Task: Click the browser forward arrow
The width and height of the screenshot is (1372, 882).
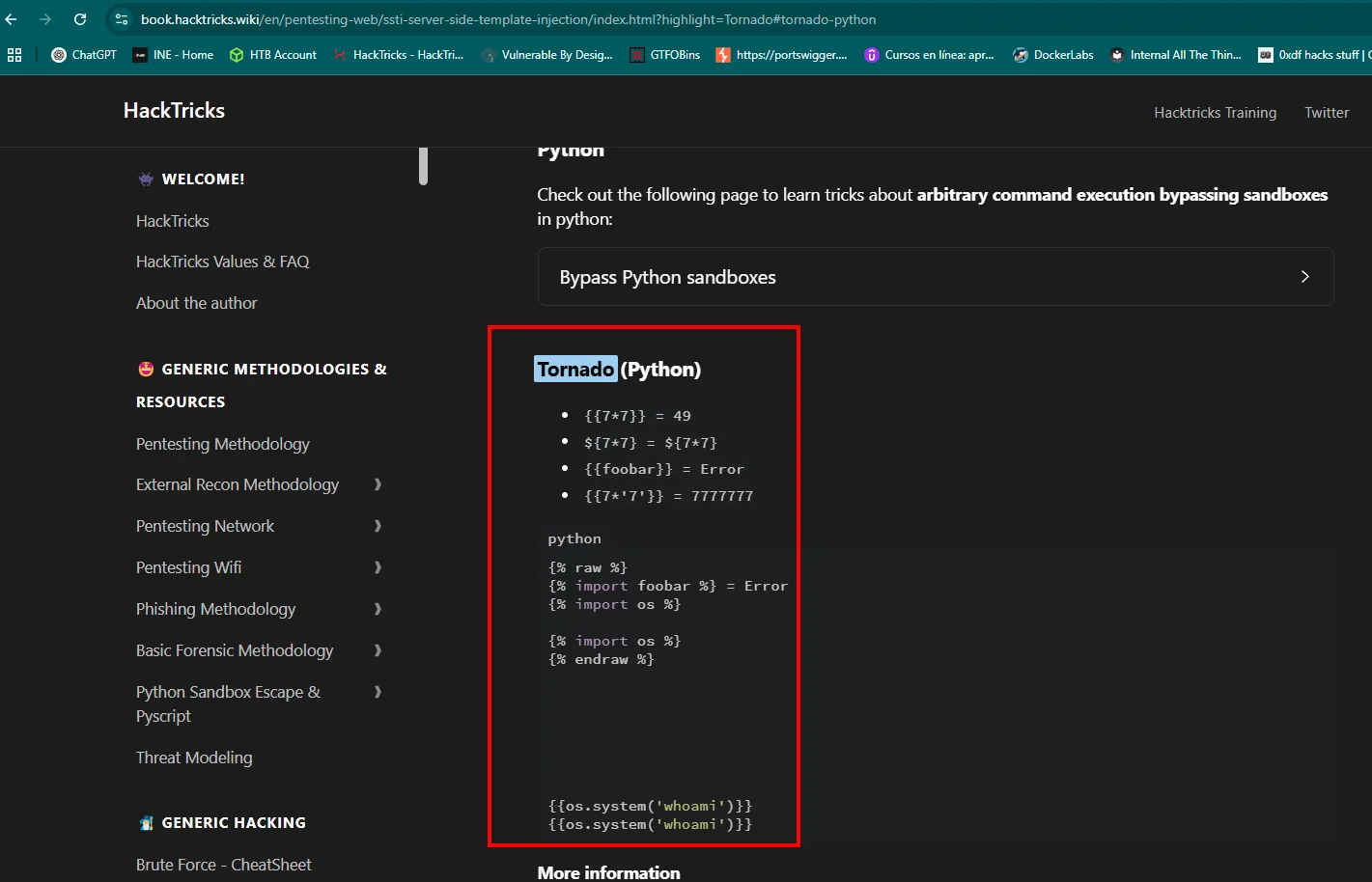Action: coord(45,19)
